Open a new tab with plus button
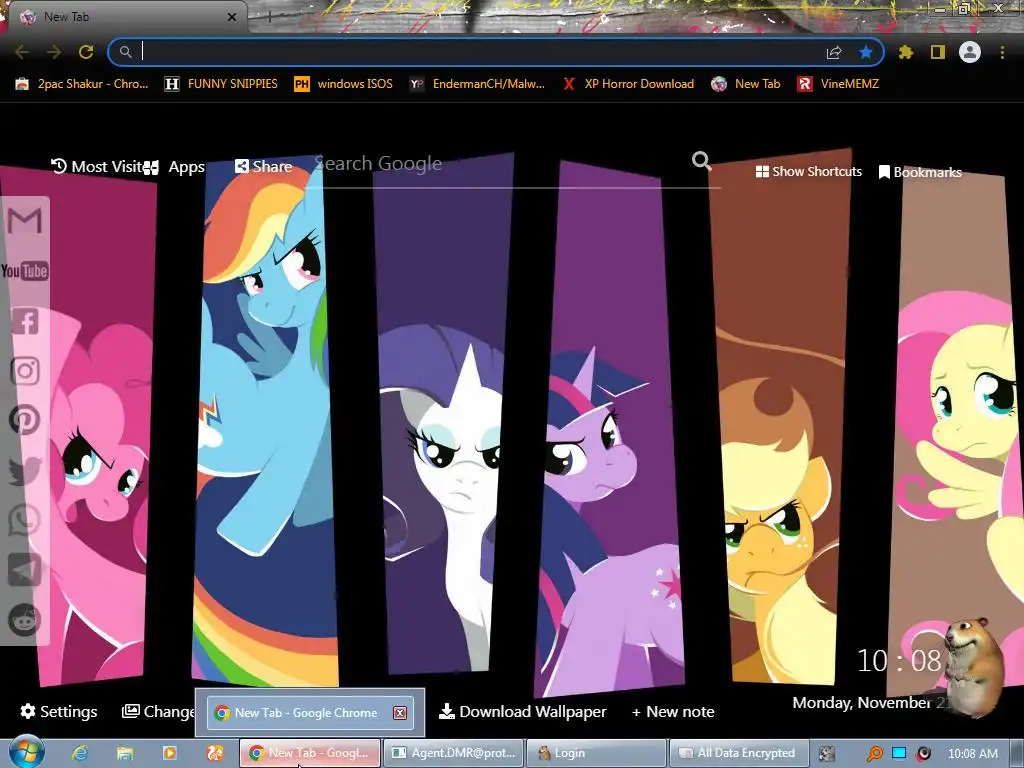 pyautogui.click(x=269, y=17)
